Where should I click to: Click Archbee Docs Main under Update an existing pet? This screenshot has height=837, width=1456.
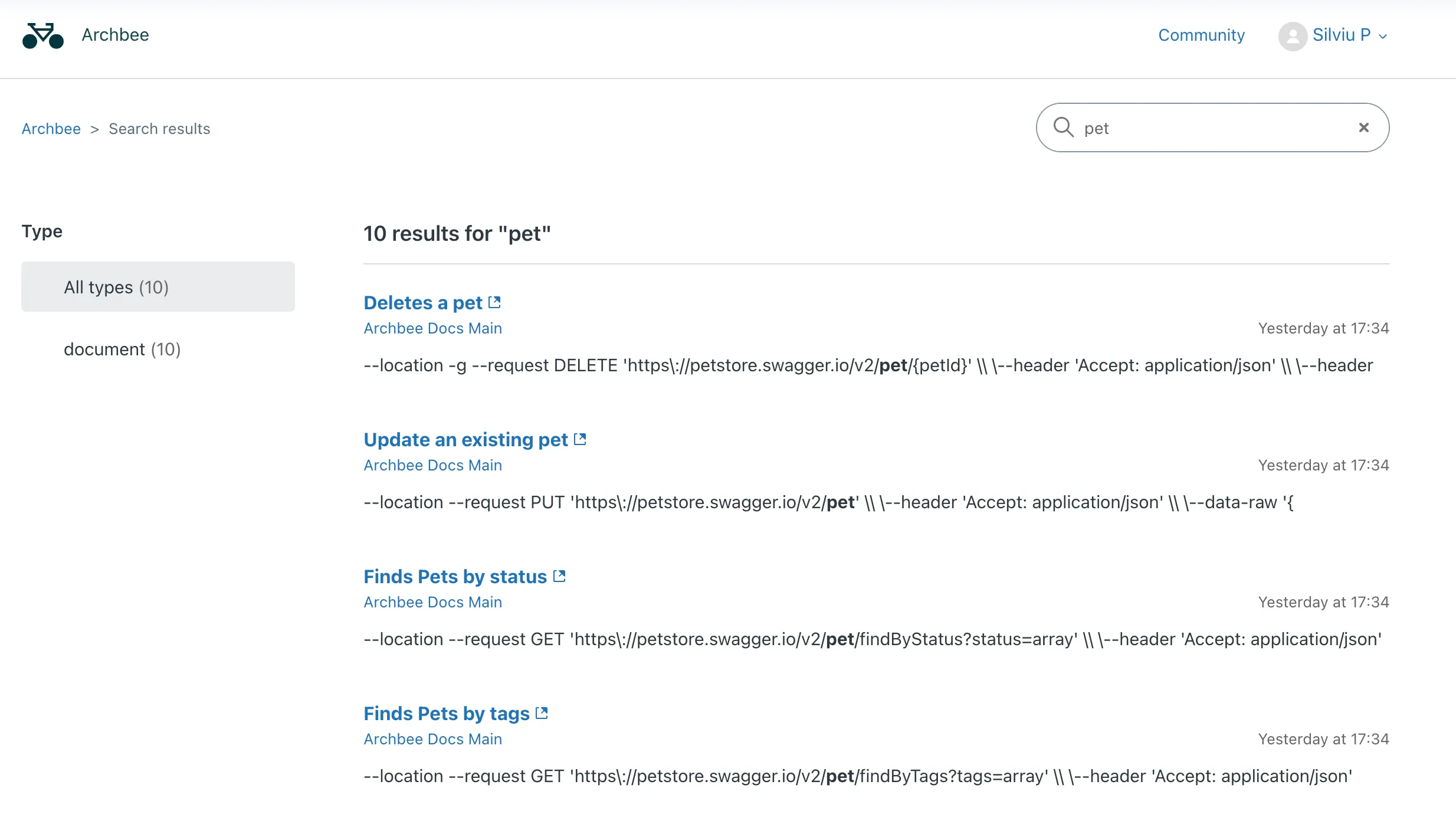click(x=433, y=465)
